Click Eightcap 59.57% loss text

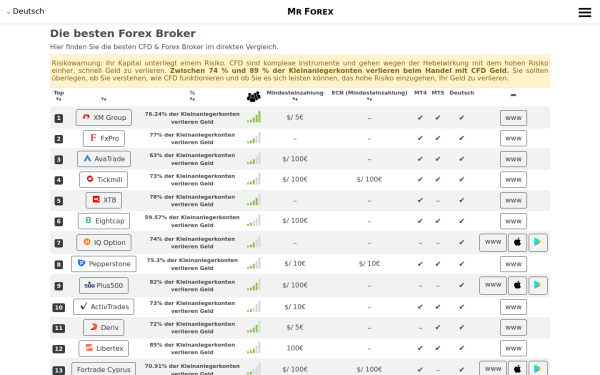[192, 221]
